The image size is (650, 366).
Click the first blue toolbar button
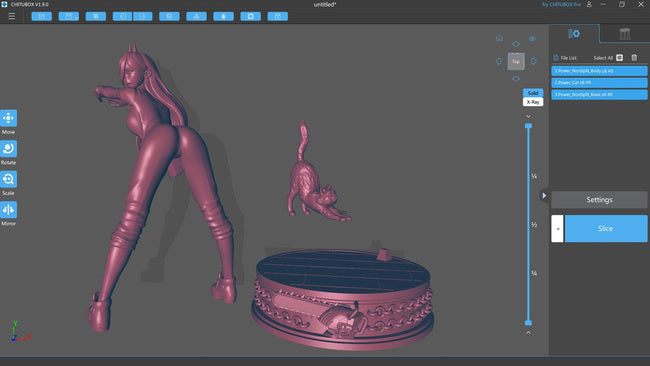(41, 16)
